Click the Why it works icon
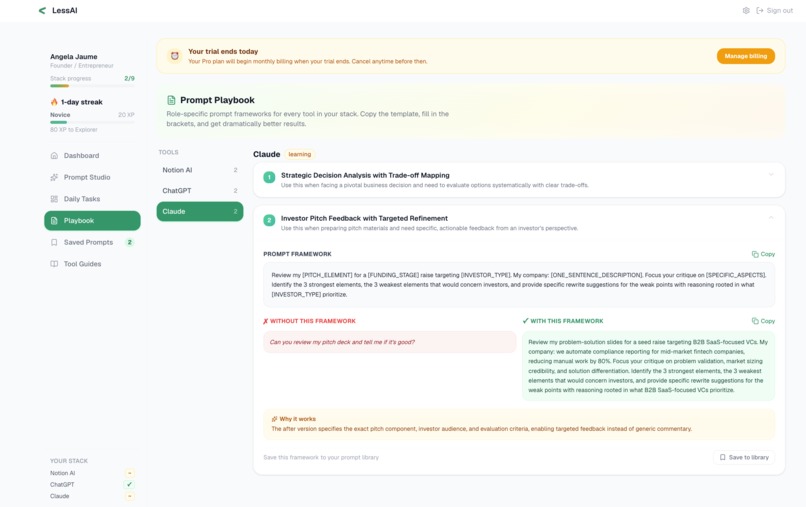 (x=274, y=419)
